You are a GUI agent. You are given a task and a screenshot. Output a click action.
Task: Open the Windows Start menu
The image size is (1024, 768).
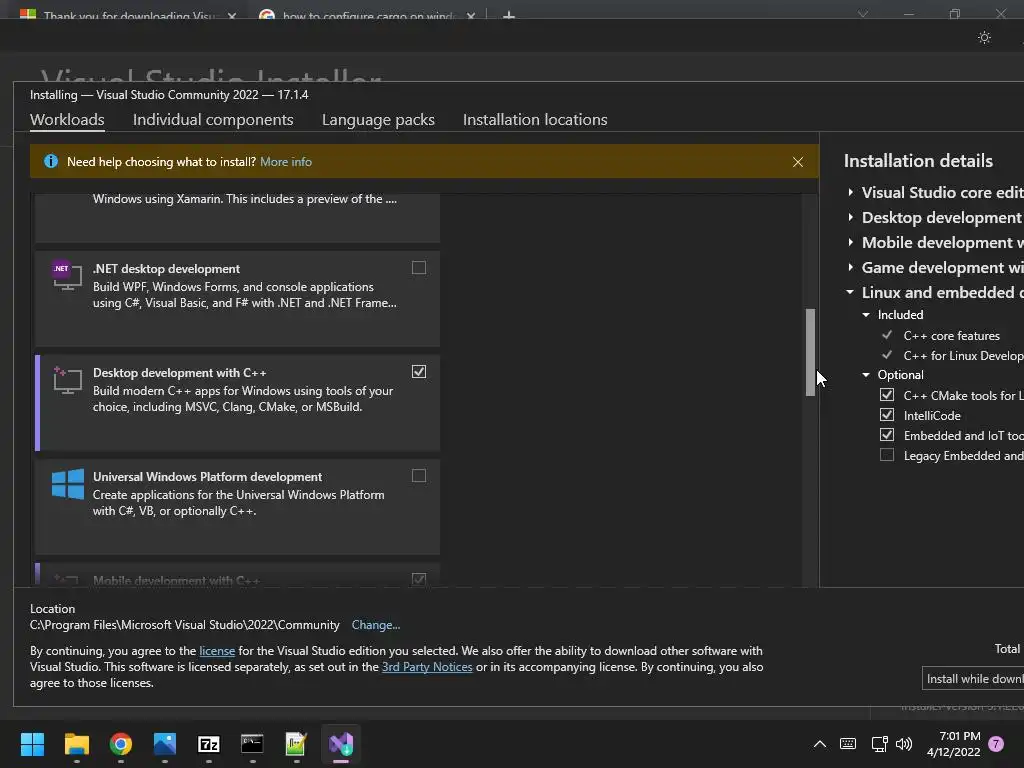(32, 744)
